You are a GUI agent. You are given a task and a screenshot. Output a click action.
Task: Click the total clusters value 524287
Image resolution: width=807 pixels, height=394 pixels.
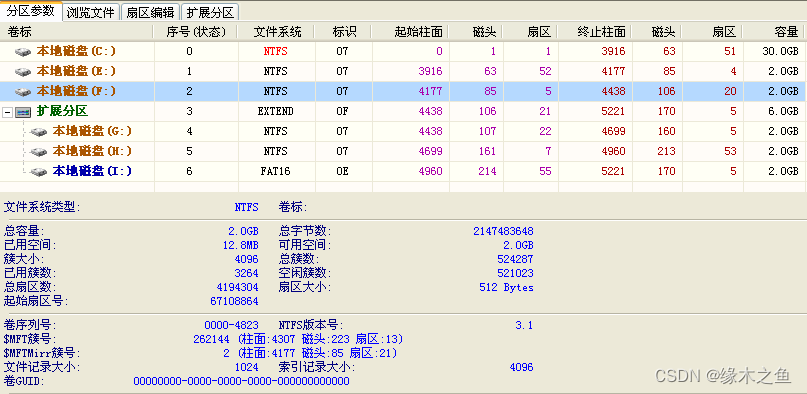coord(515,259)
